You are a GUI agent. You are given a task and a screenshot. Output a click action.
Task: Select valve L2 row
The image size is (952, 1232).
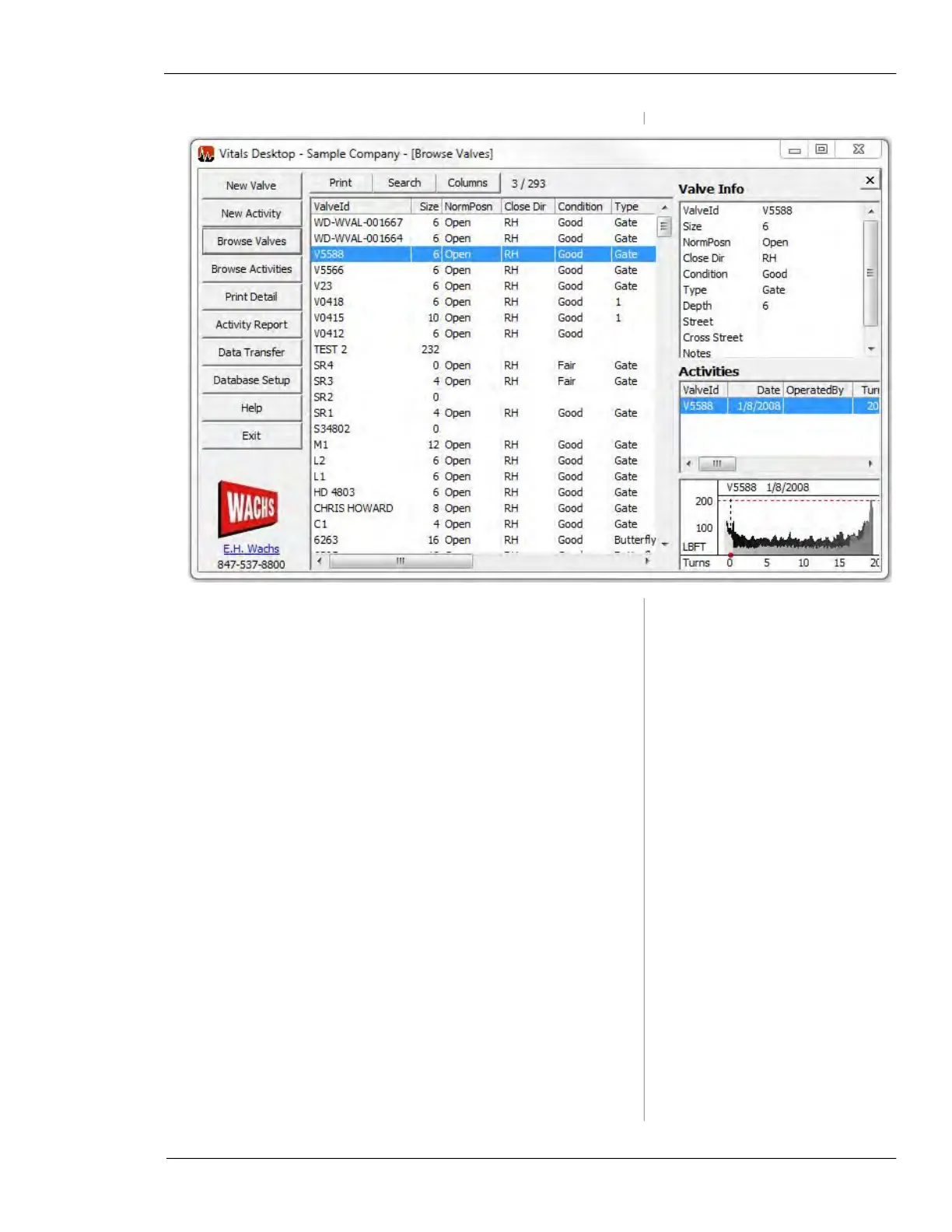[484, 460]
